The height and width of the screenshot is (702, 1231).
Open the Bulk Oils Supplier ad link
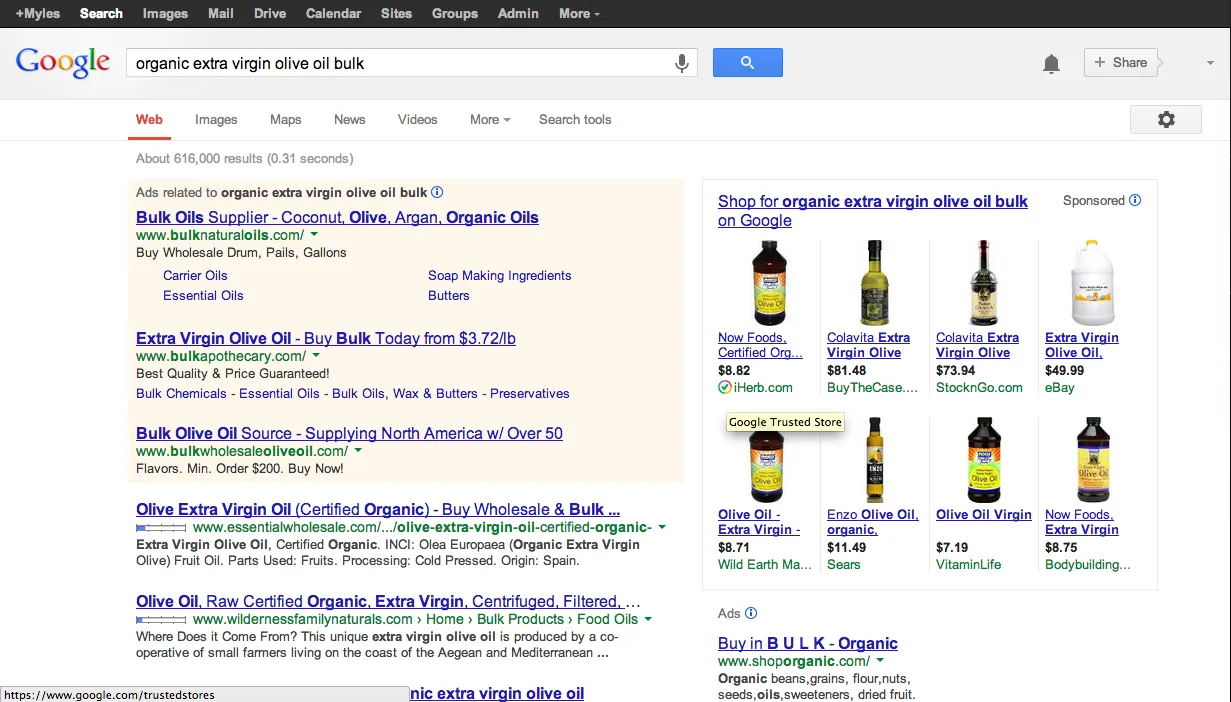[337, 217]
